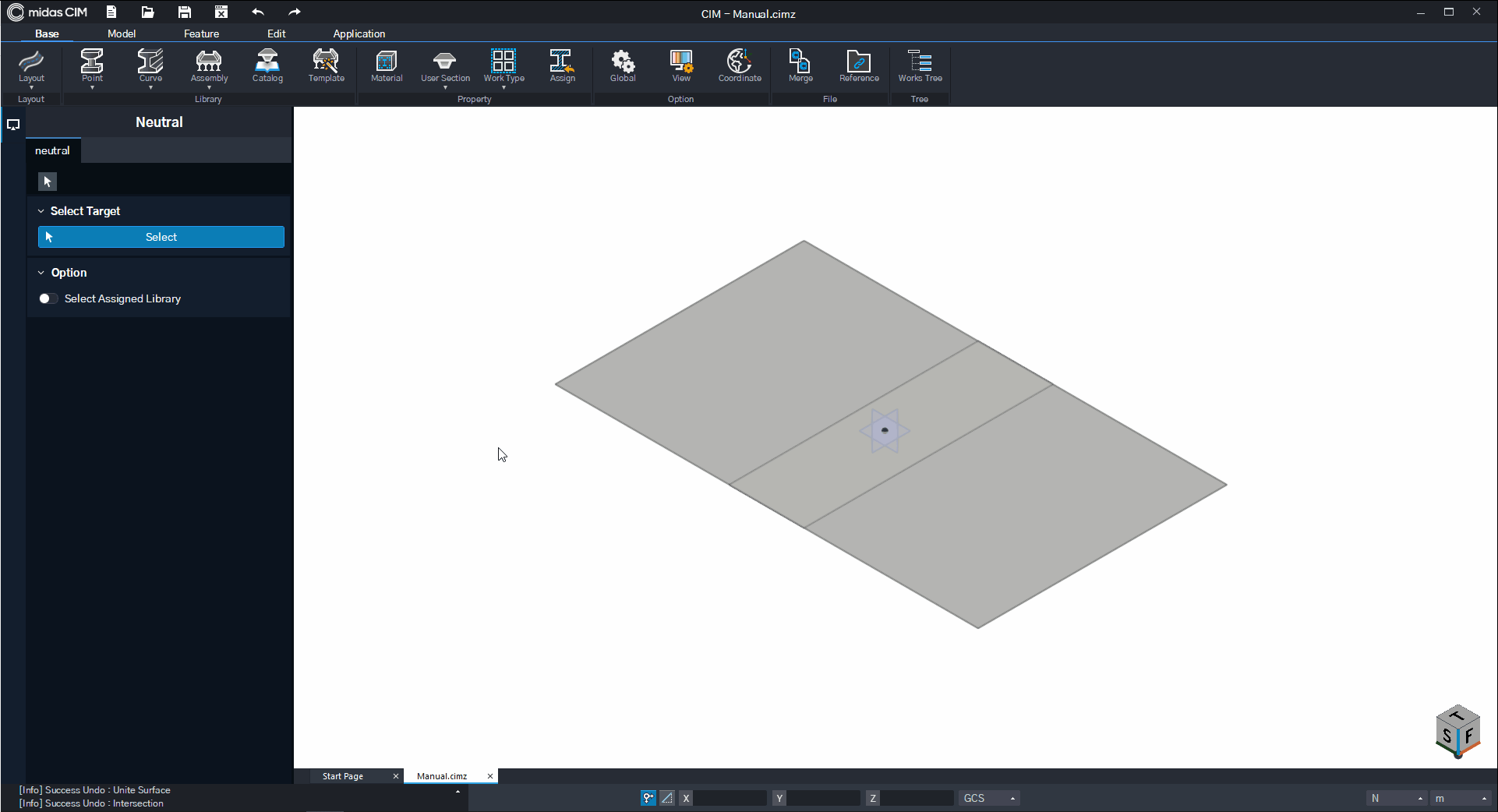This screenshot has width=1498, height=812.
Task: Open the N force unit dropdown
Action: (1397, 798)
